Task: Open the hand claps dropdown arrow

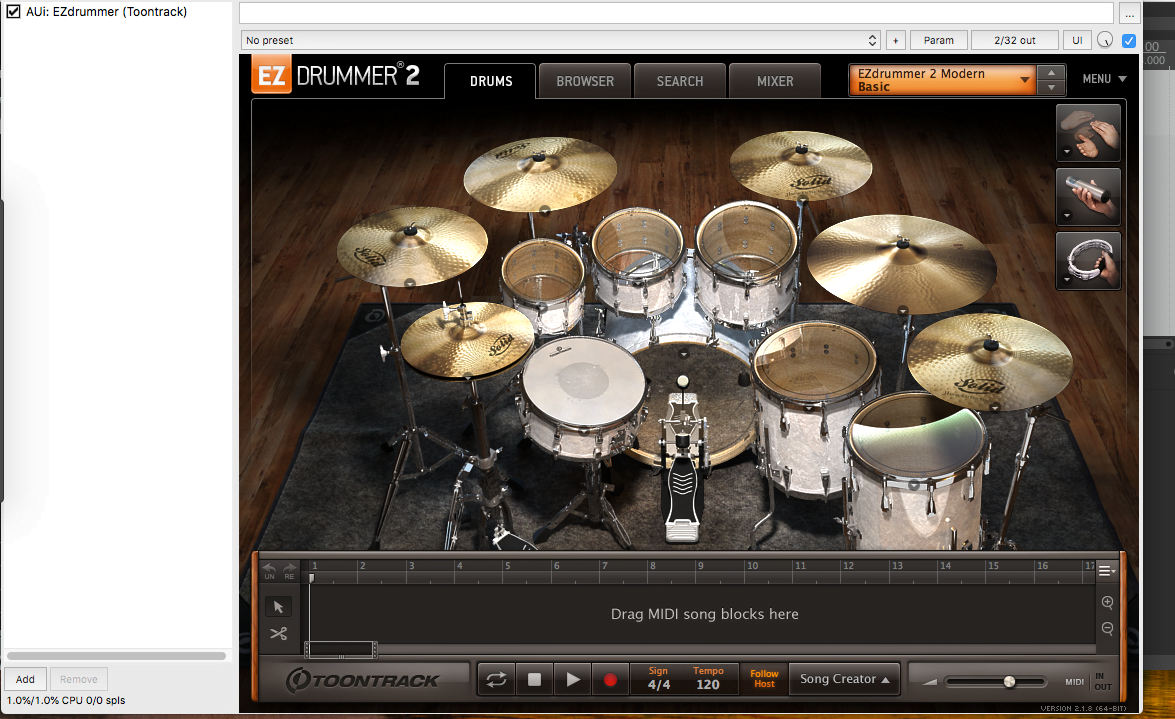Action: tap(1067, 152)
